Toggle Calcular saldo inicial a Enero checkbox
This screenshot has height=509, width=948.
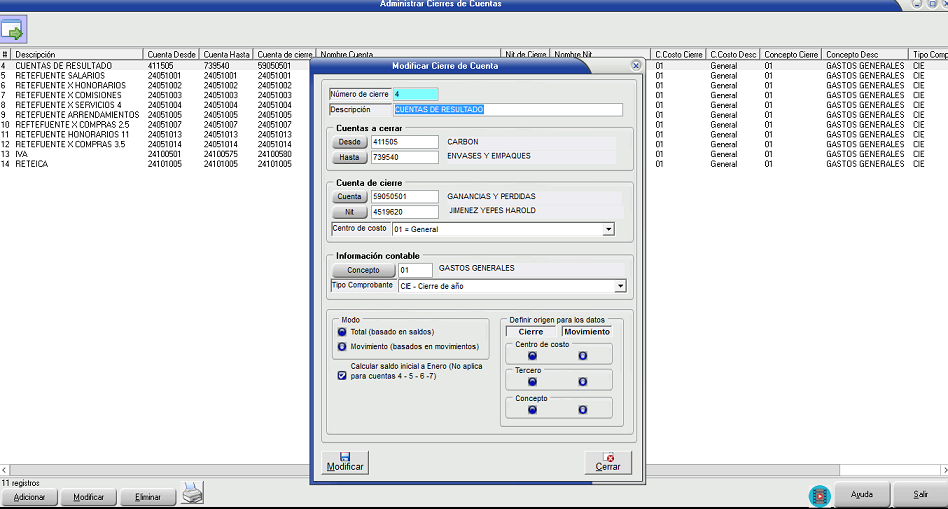click(x=342, y=376)
